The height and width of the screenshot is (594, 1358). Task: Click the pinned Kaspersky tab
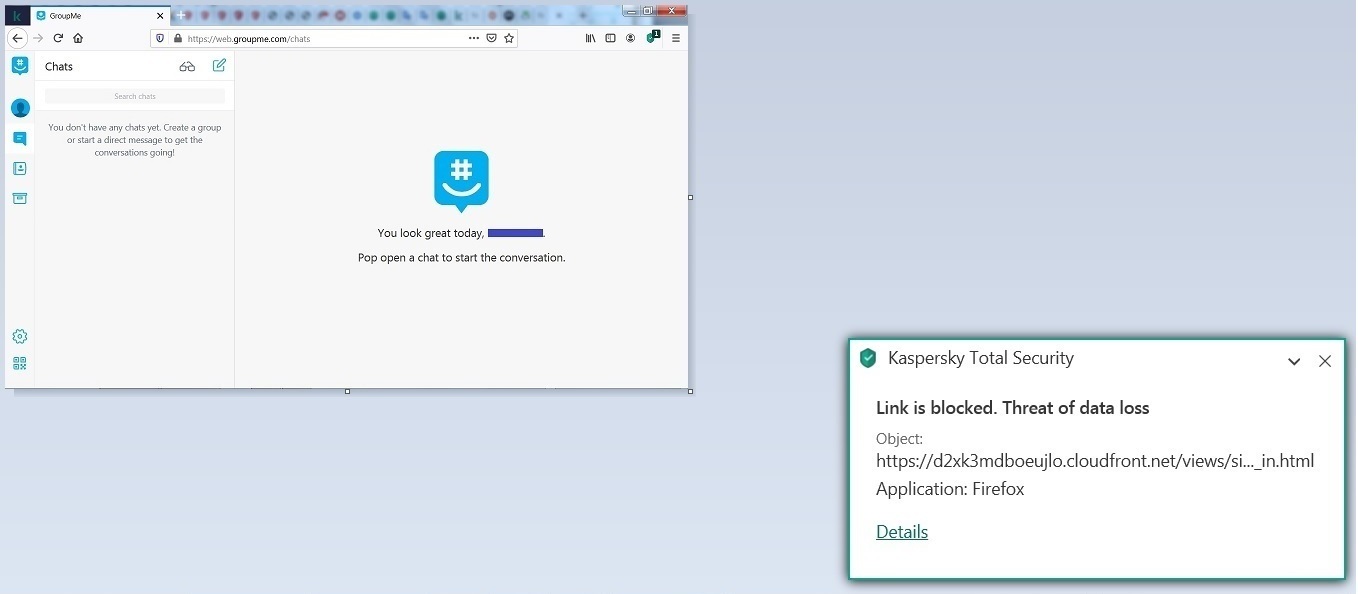(x=17, y=16)
